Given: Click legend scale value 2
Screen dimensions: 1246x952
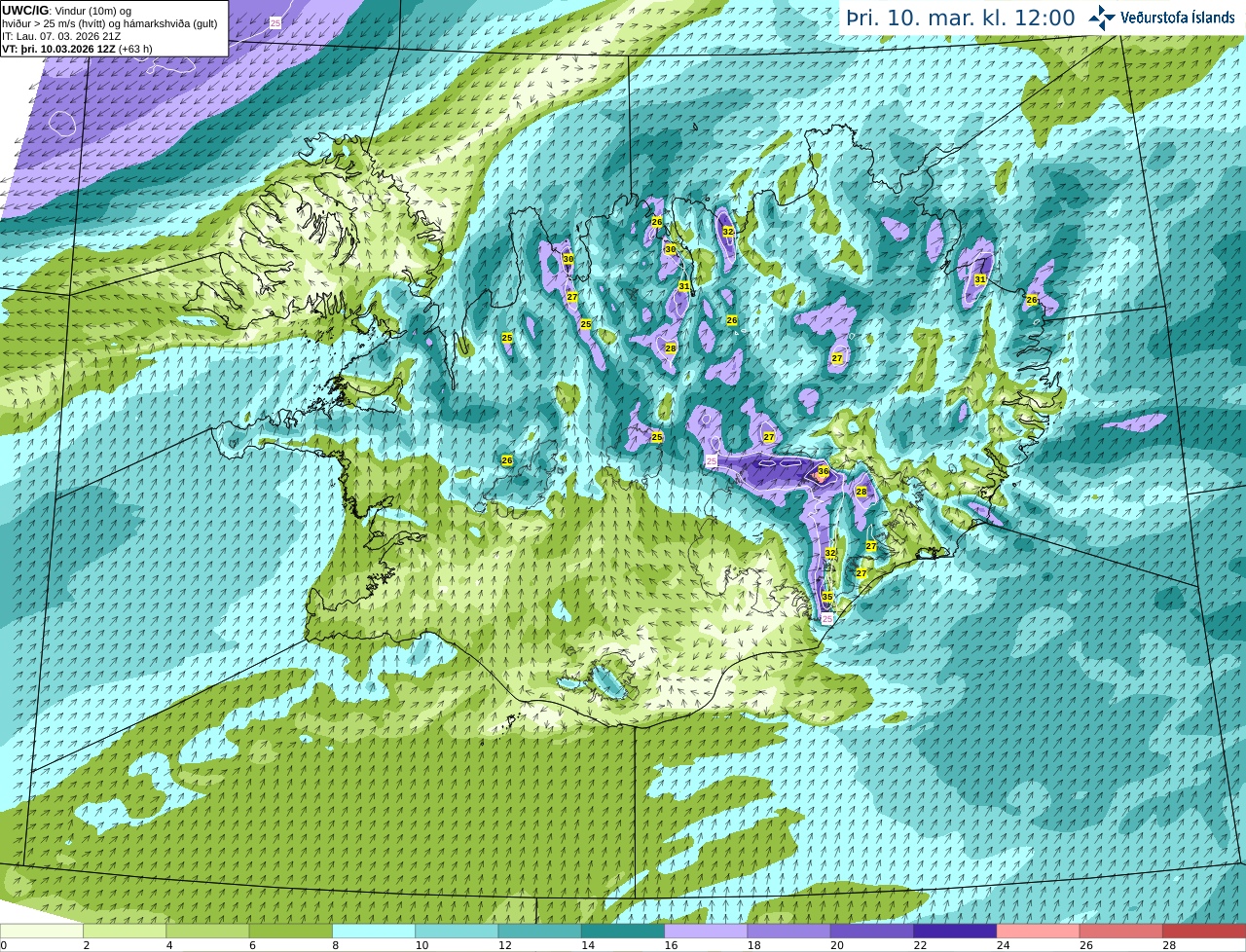Looking at the screenshot, I should point(87,945).
